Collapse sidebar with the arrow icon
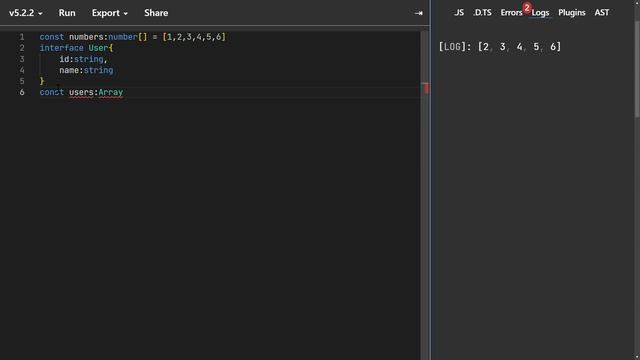The height and width of the screenshot is (360, 640). [x=418, y=13]
